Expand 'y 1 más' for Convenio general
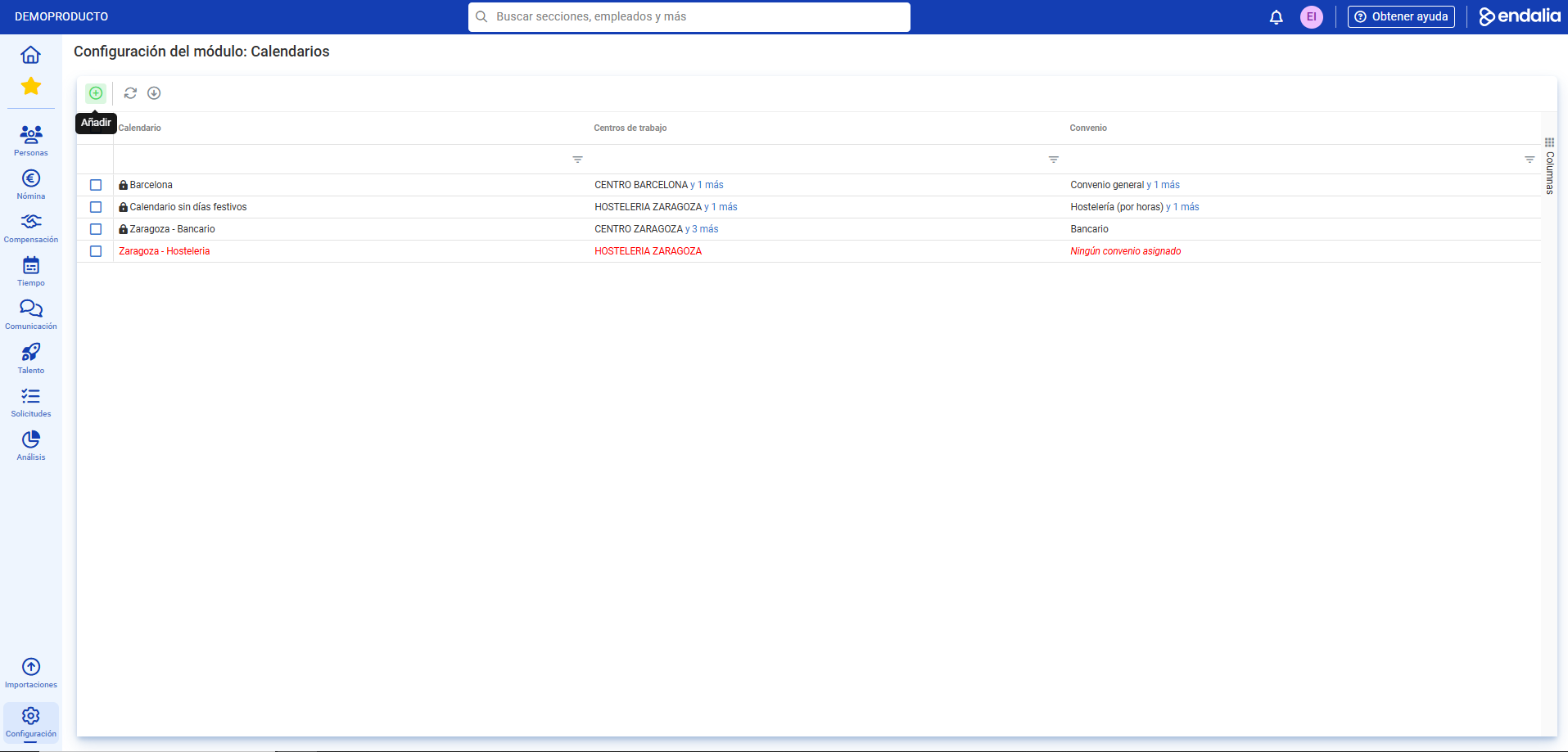Screen dimensions: 1568x752 (1164, 185)
